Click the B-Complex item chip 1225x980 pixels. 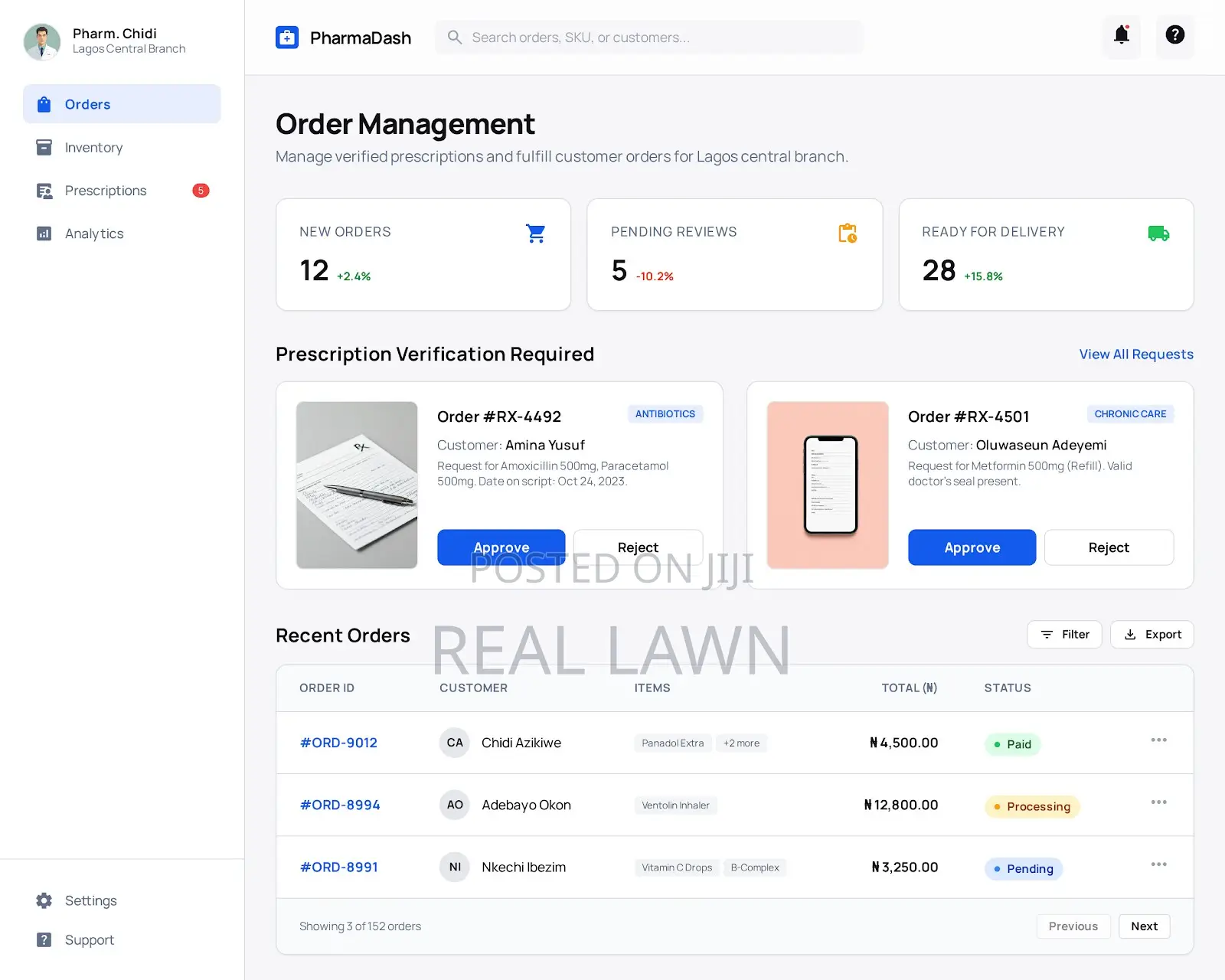tap(755, 867)
